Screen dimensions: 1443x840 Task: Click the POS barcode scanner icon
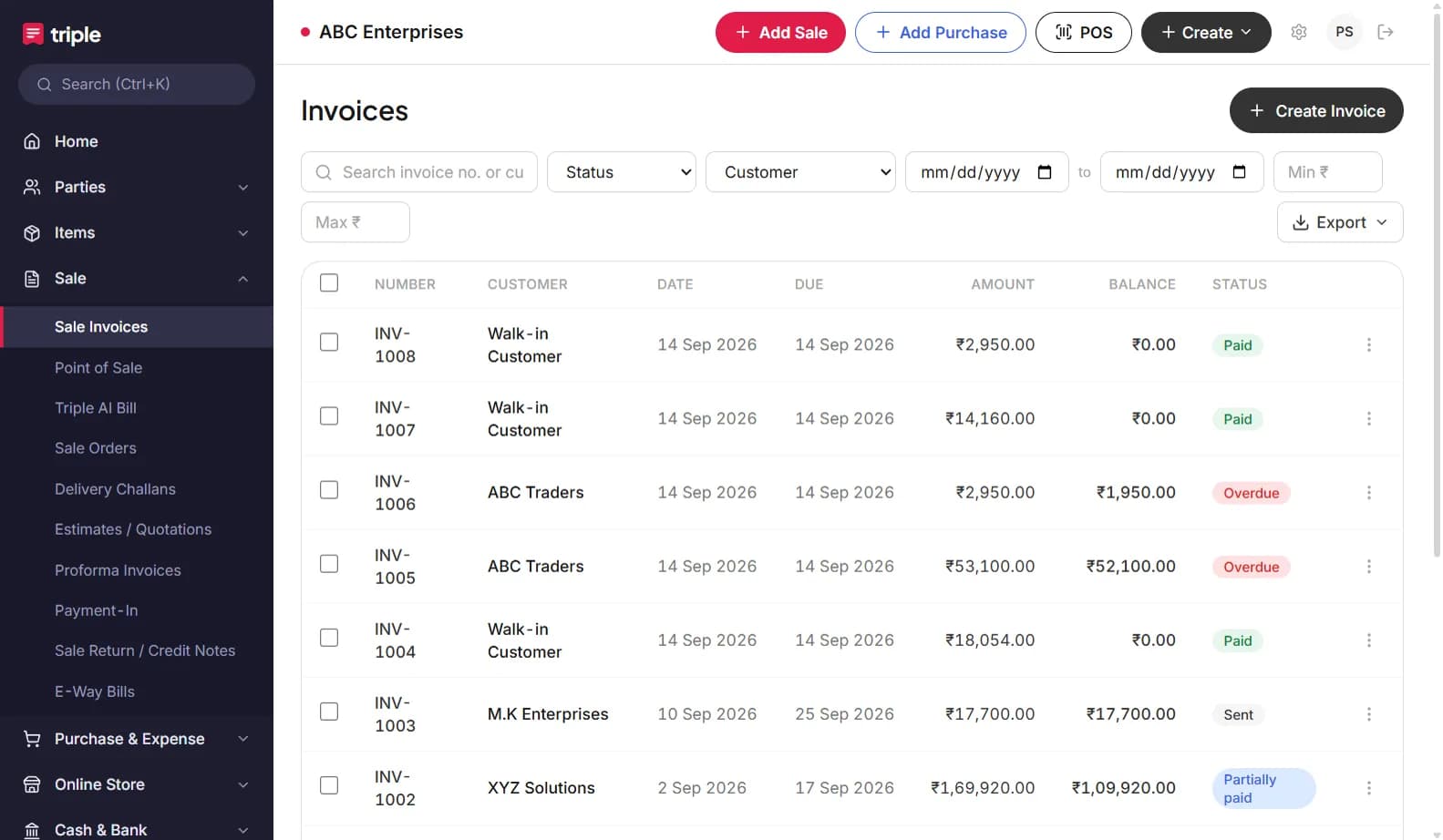1064,32
